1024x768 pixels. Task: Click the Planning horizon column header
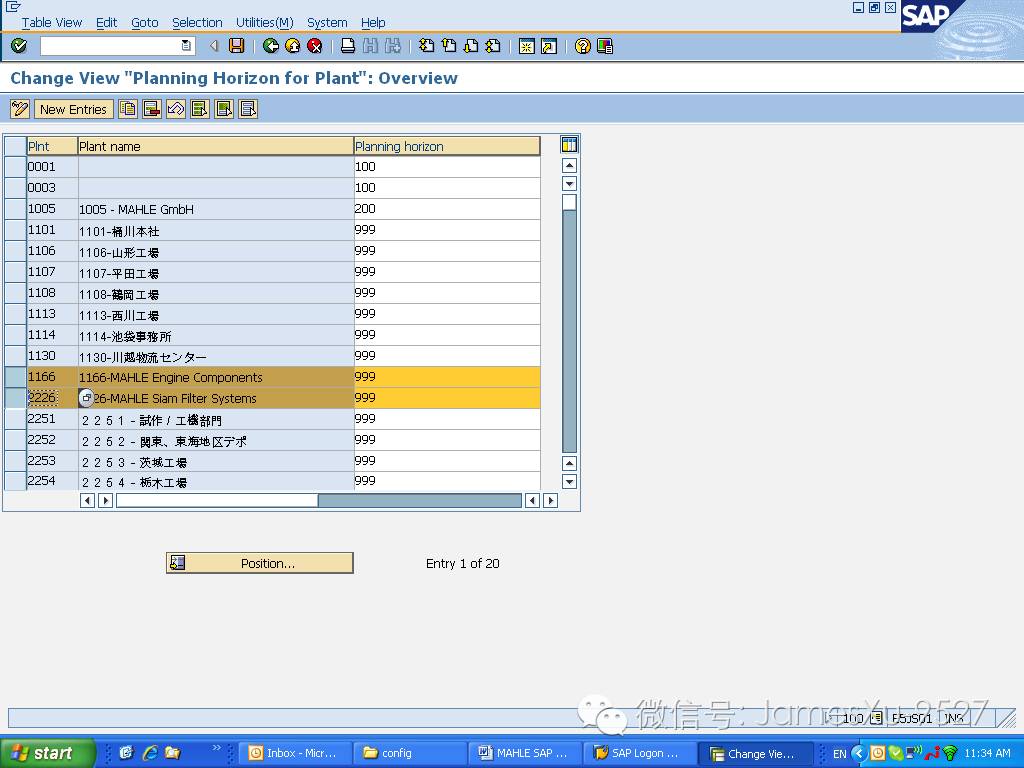pyautogui.click(x=447, y=146)
